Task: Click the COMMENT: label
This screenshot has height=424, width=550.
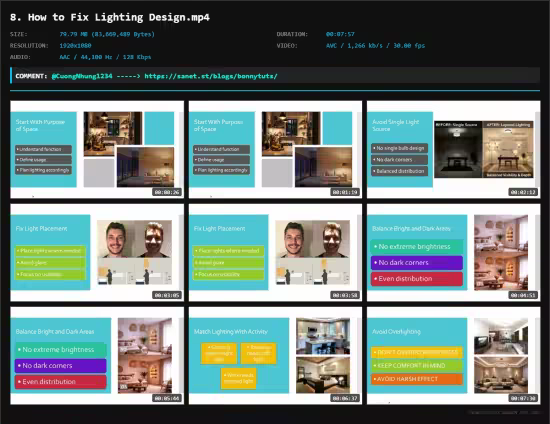Action: point(31,76)
